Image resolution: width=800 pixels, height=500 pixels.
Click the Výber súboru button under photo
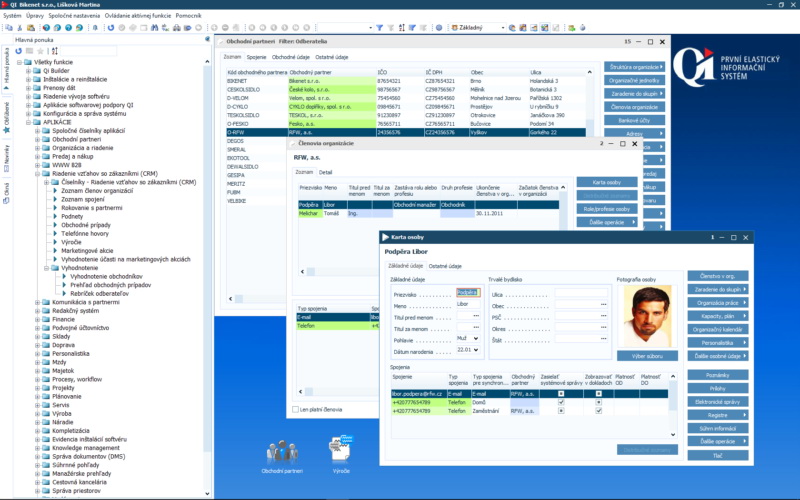(x=647, y=356)
